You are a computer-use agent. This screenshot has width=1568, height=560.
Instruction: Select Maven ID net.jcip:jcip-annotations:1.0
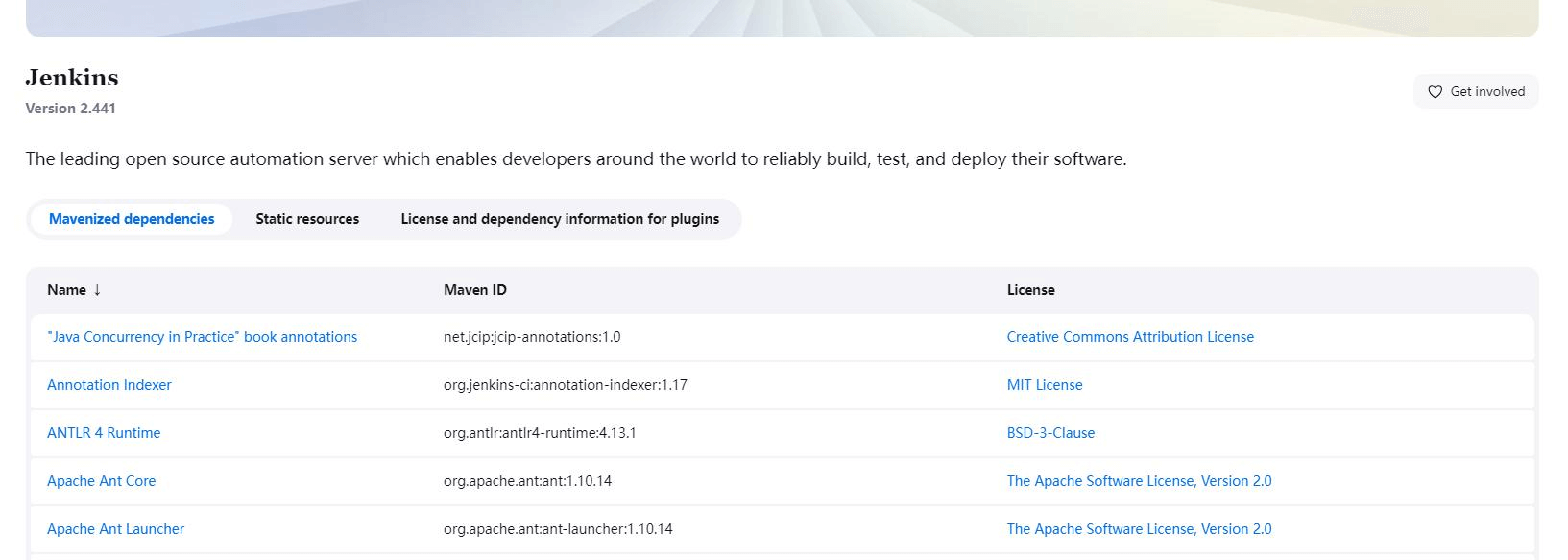click(x=532, y=337)
